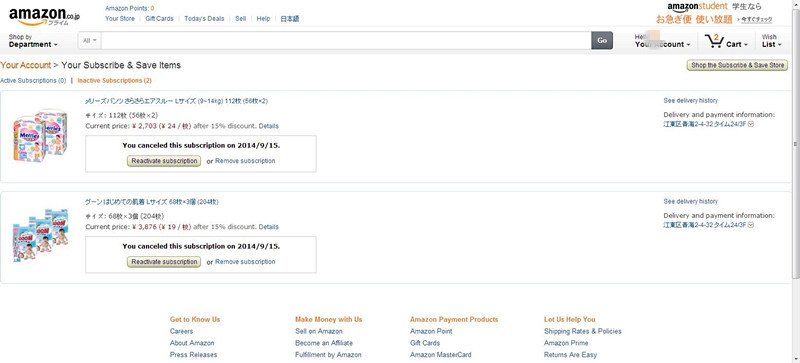Open Merries diaper product thumbnail
This screenshot has height=363, width=800.
[41, 135]
